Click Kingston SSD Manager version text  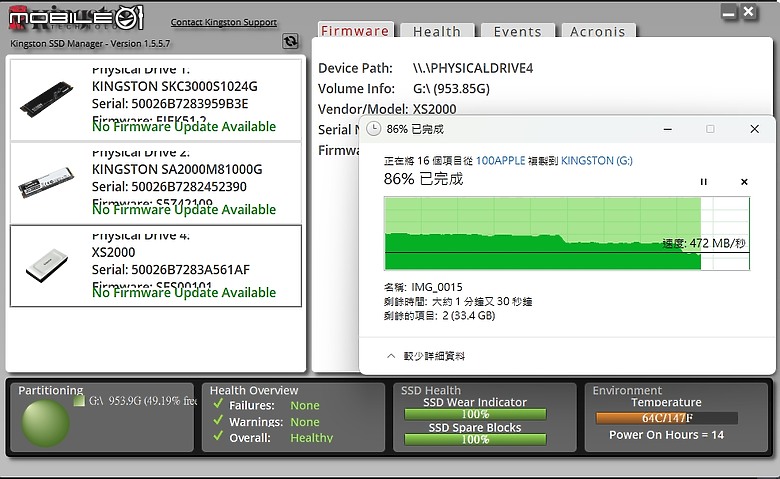click(90, 43)
